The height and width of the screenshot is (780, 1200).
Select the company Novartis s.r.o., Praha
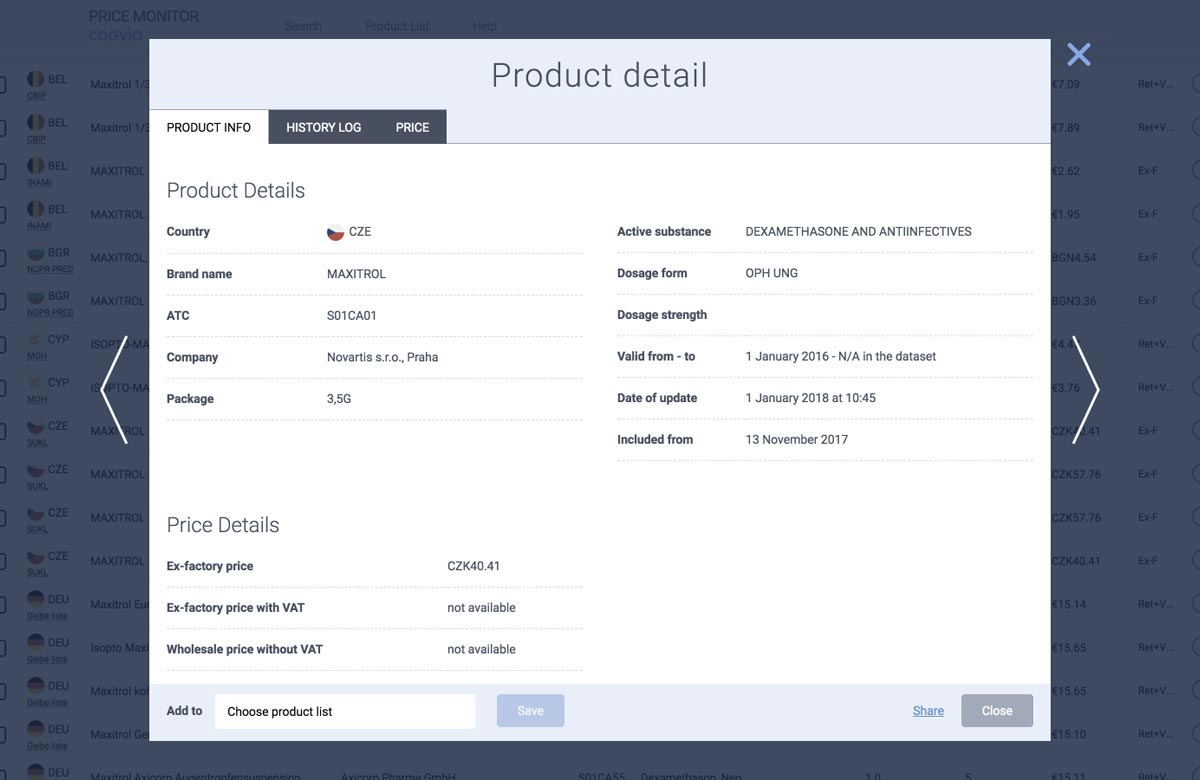coord(382,357)
